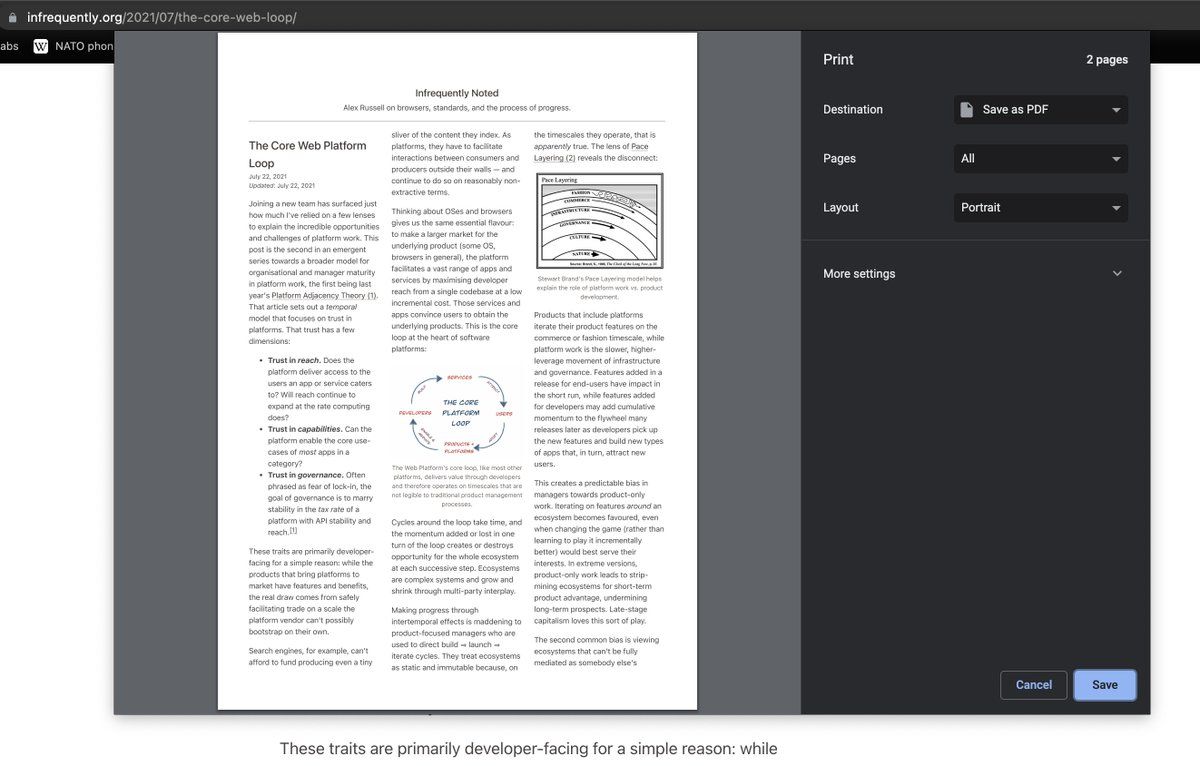Click background page text "These traits are primarily developer-facing"

pyautogui.click(x=528, y=749)
